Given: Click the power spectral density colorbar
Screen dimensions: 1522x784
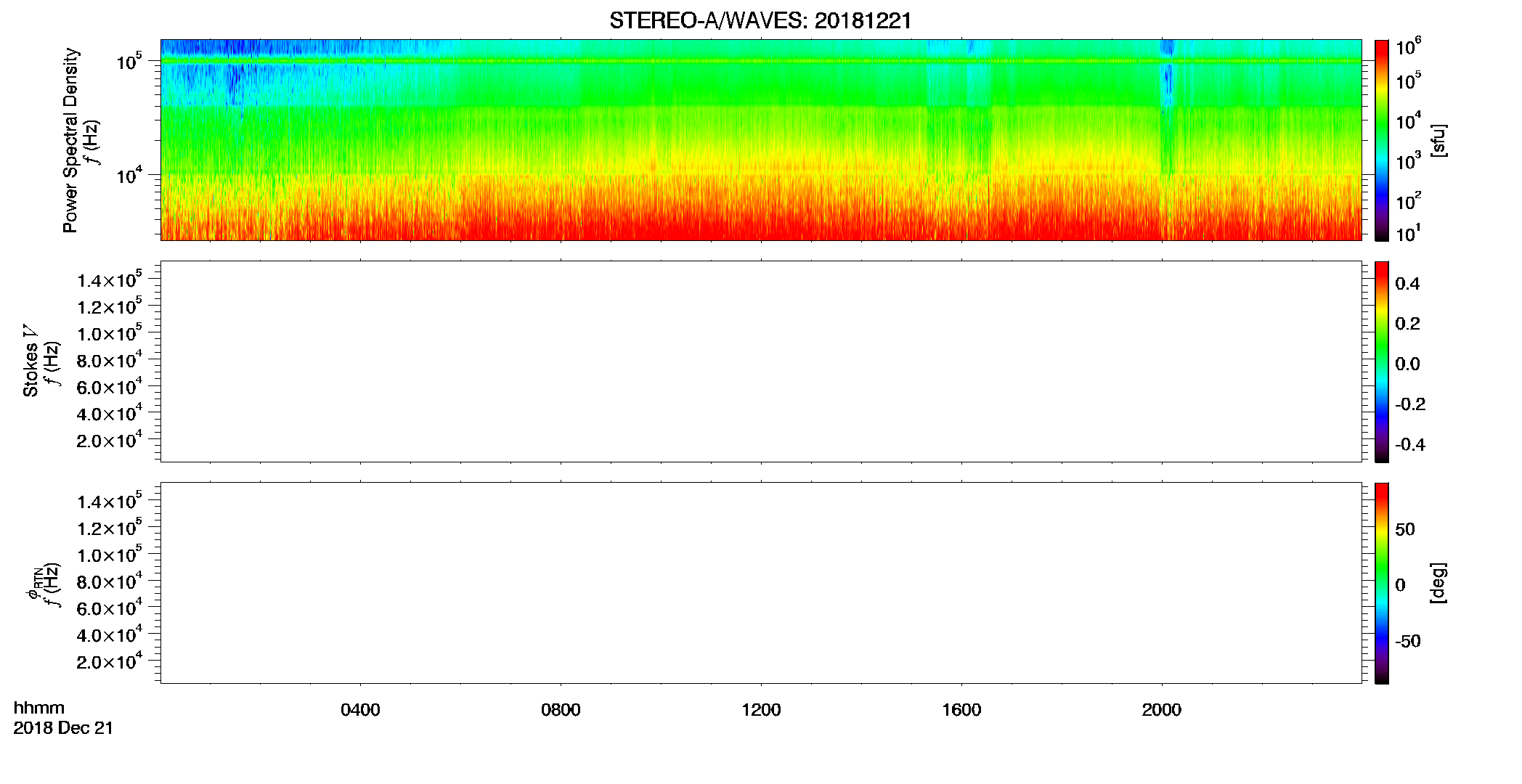Looking at the screenshot, I should [1381, 140].
